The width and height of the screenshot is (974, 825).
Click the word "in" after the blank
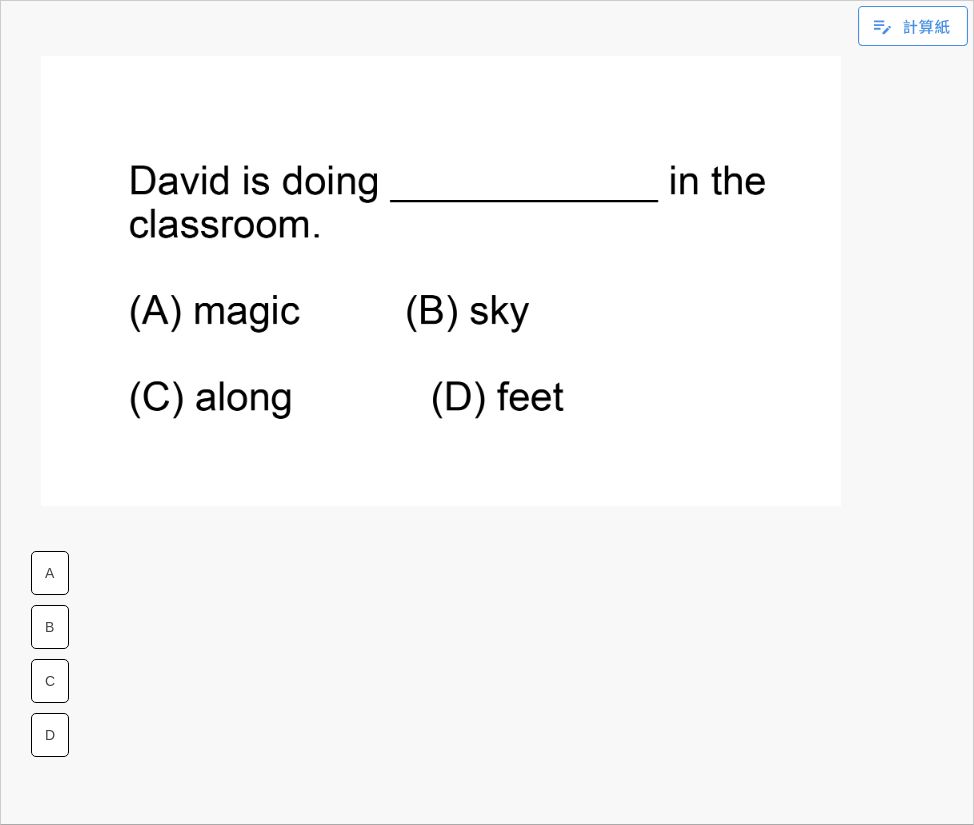(x=684, y=181)
